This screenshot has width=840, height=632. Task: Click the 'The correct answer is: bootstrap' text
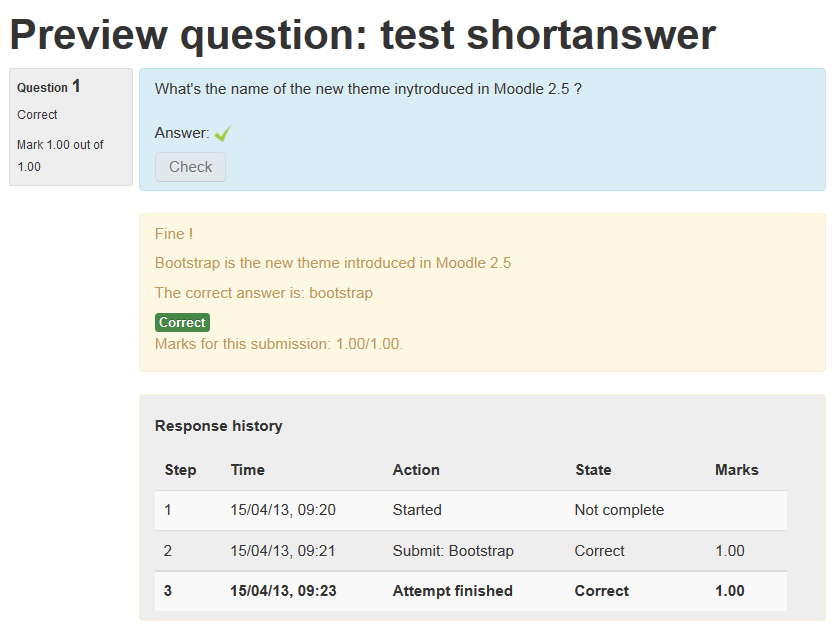(264, 293)
